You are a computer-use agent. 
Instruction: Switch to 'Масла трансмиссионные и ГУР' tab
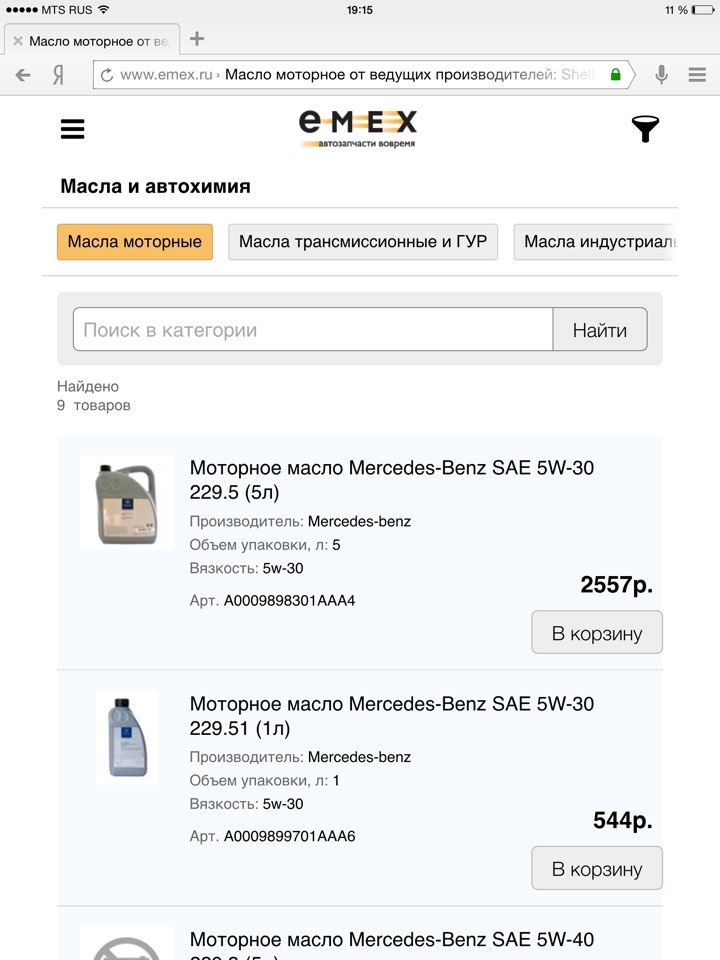coord(363,242)
